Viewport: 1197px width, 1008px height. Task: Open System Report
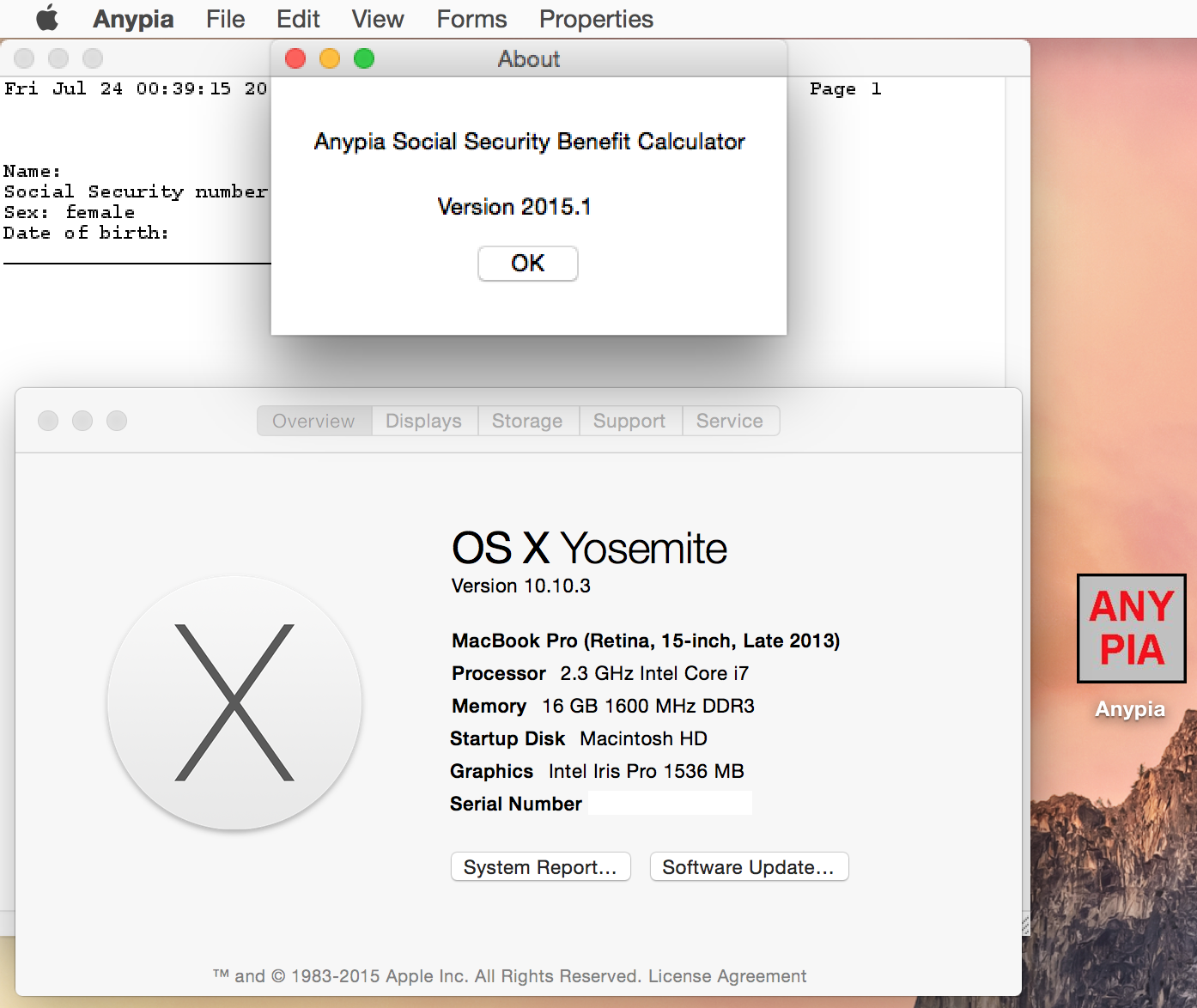[x=541, y=867]
